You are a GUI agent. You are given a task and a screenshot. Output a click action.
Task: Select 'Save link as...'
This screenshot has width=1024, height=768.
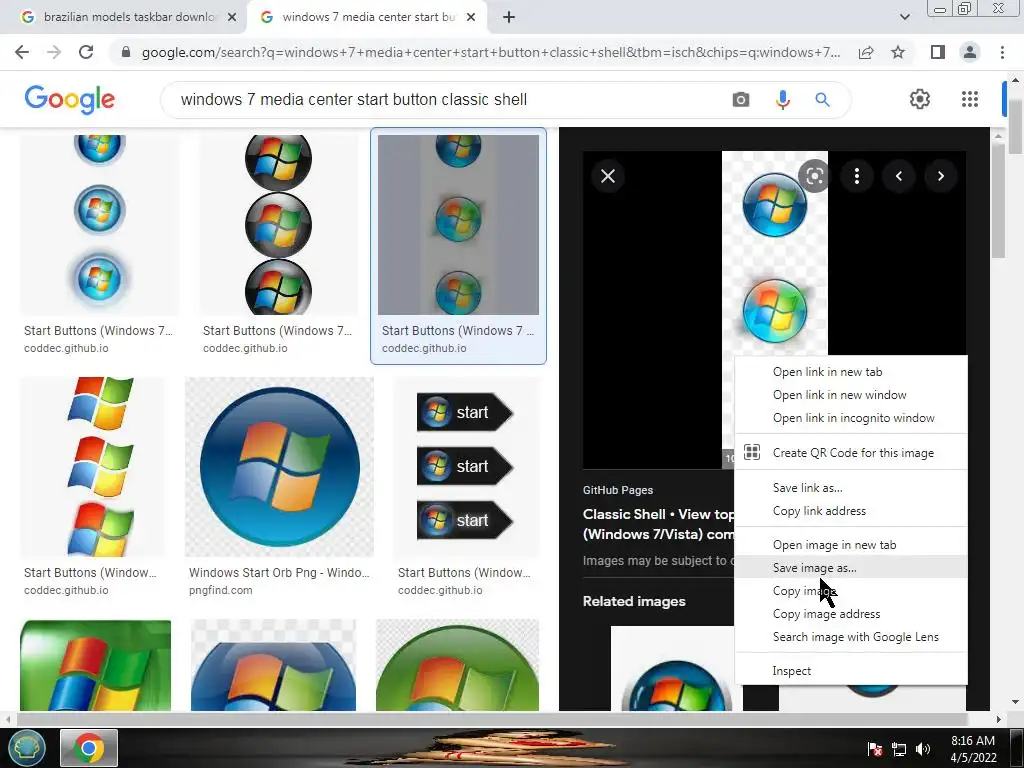point(850,488)
